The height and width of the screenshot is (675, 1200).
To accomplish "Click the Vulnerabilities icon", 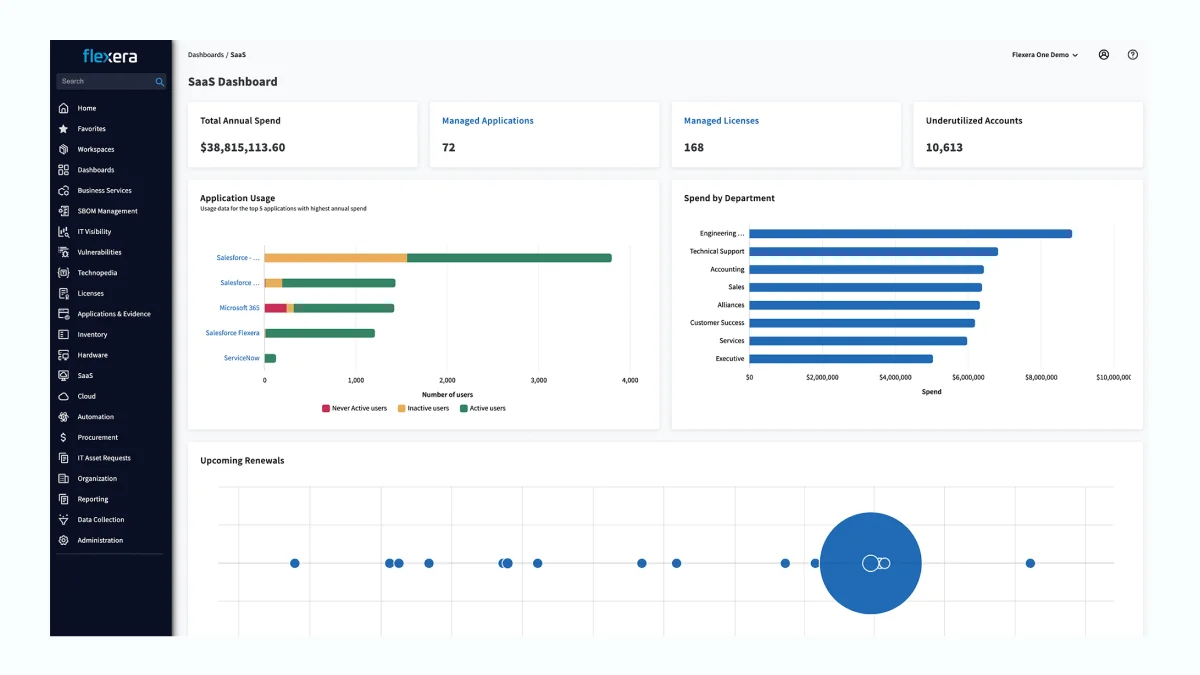I will coord(64,252).
